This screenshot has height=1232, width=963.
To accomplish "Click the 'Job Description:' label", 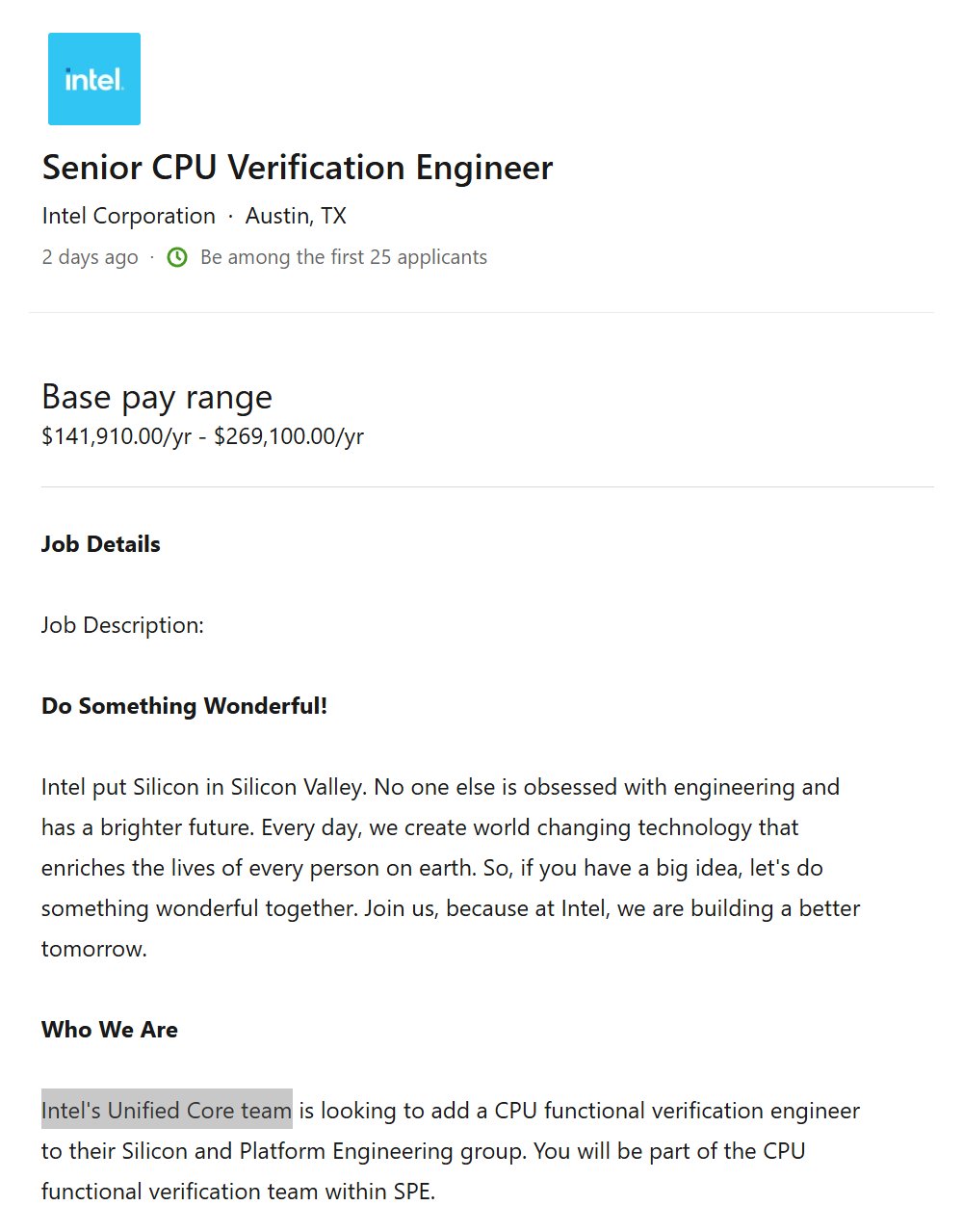I will point(122,625).
